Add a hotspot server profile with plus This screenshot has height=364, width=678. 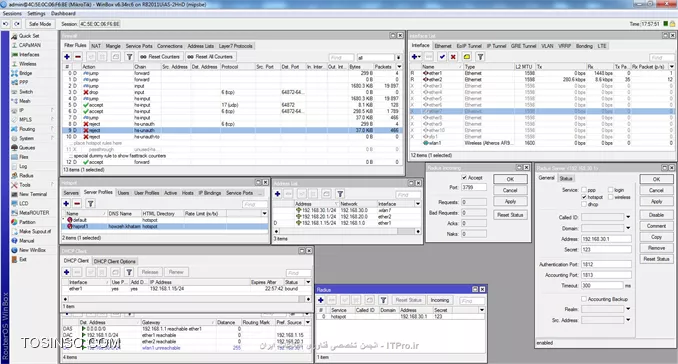point(66,204)
